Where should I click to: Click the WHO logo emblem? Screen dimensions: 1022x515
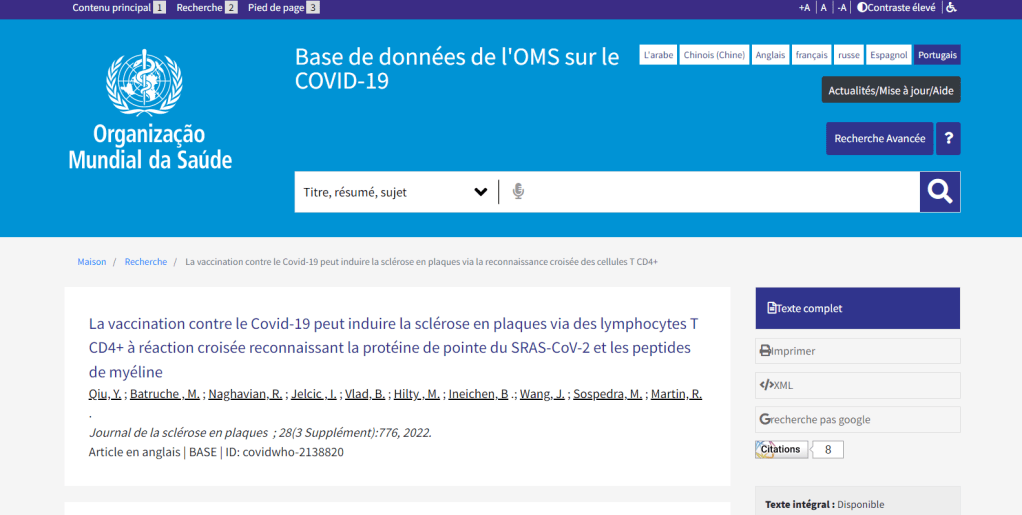pyautogui.click(x=145, y=83)
